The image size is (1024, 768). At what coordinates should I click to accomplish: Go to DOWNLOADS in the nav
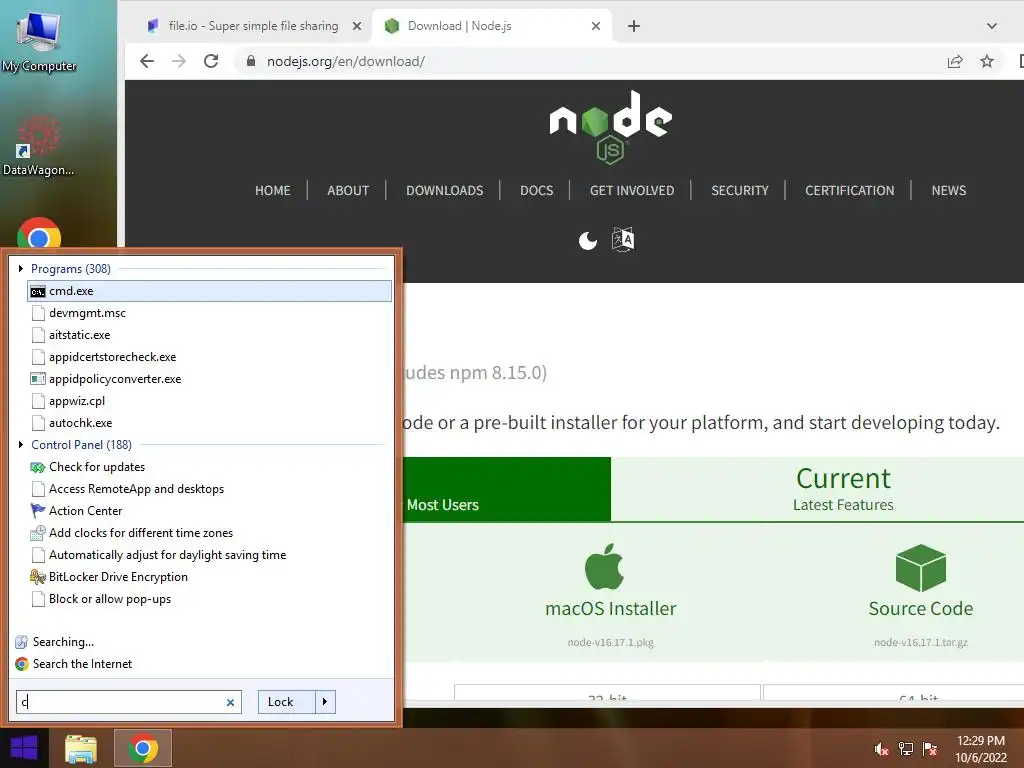[445, 191]
